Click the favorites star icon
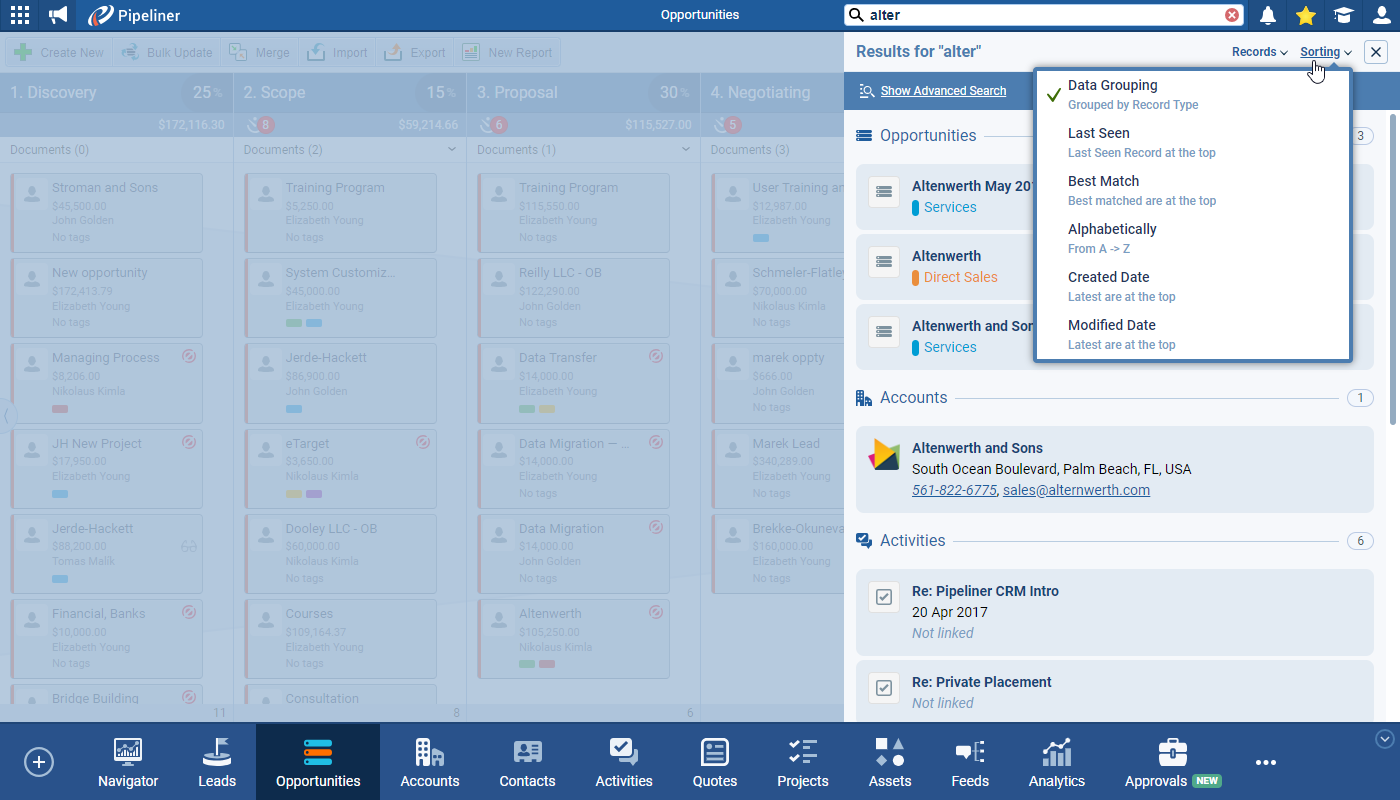 point(1305,15)
